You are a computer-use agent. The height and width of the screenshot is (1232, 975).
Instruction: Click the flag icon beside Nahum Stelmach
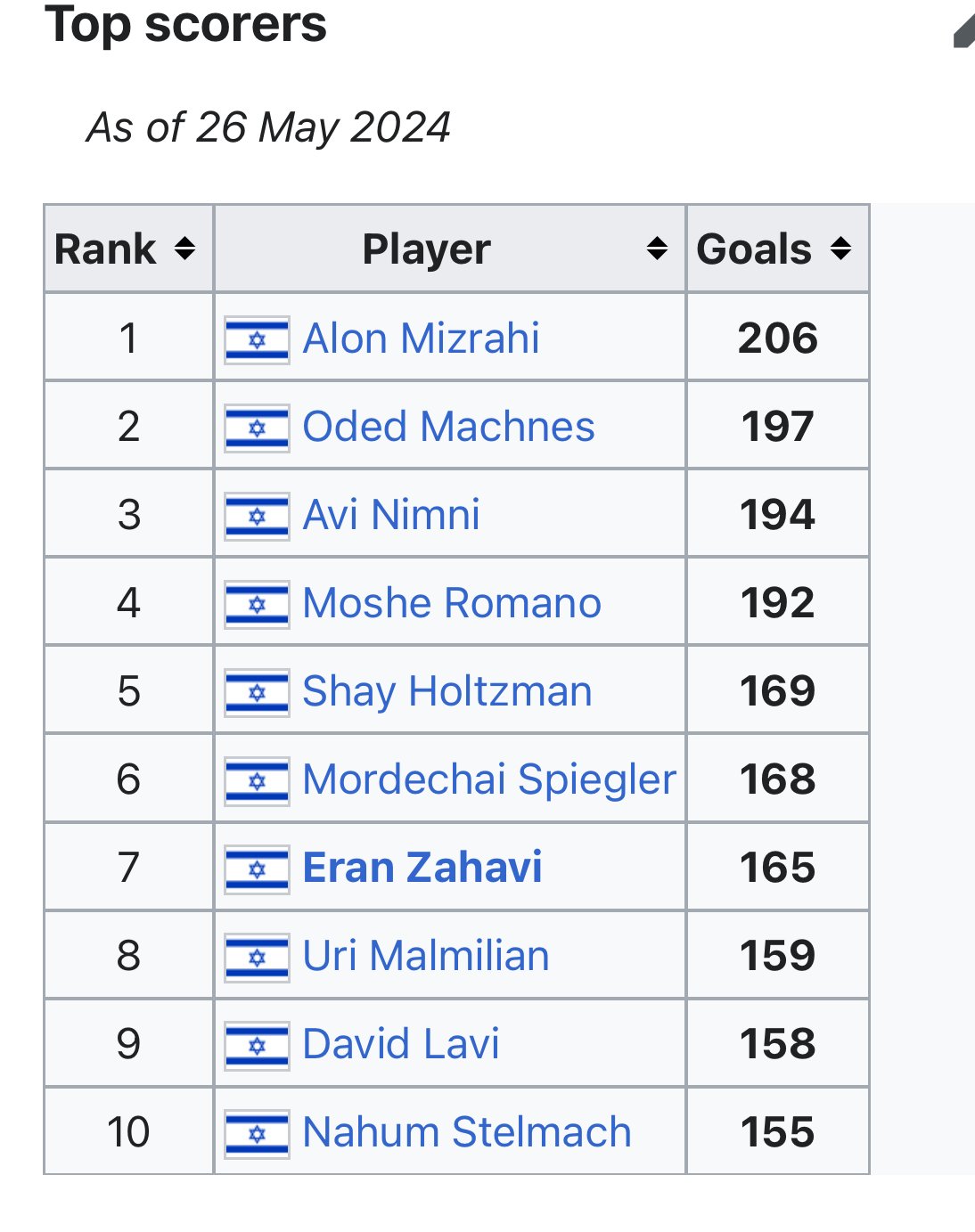[257, 1133]
